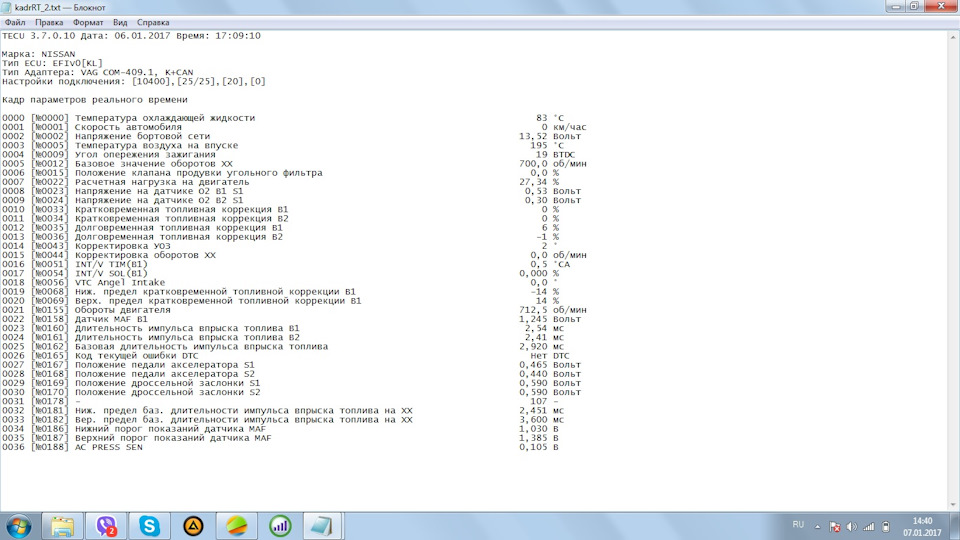This screenshot has height=540, width=960.
Task: Open the green-orange ball app on taskbar
Action: click(x=236, y=527)
